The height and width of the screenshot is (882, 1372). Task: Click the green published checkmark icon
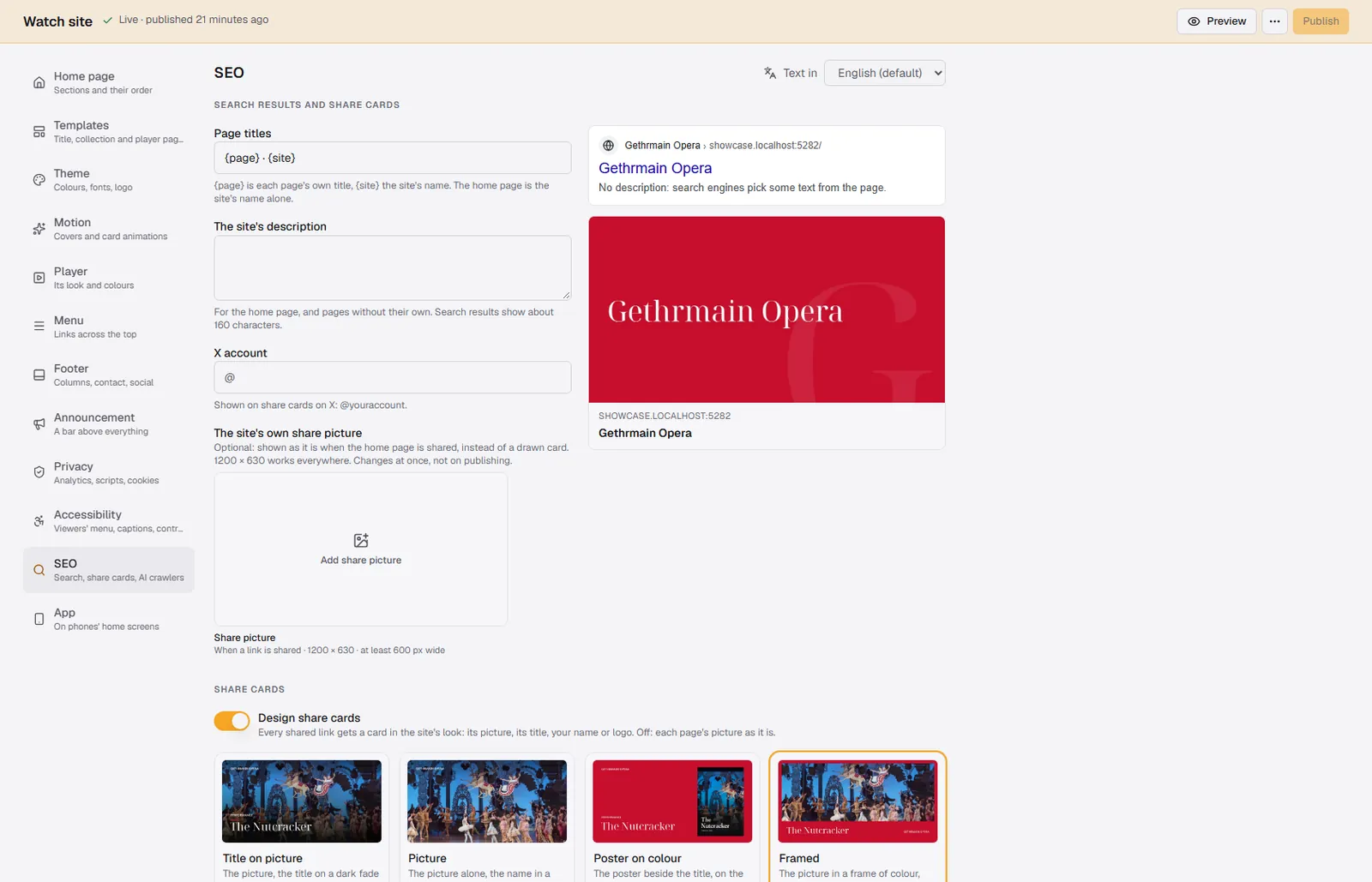[108, 20]
